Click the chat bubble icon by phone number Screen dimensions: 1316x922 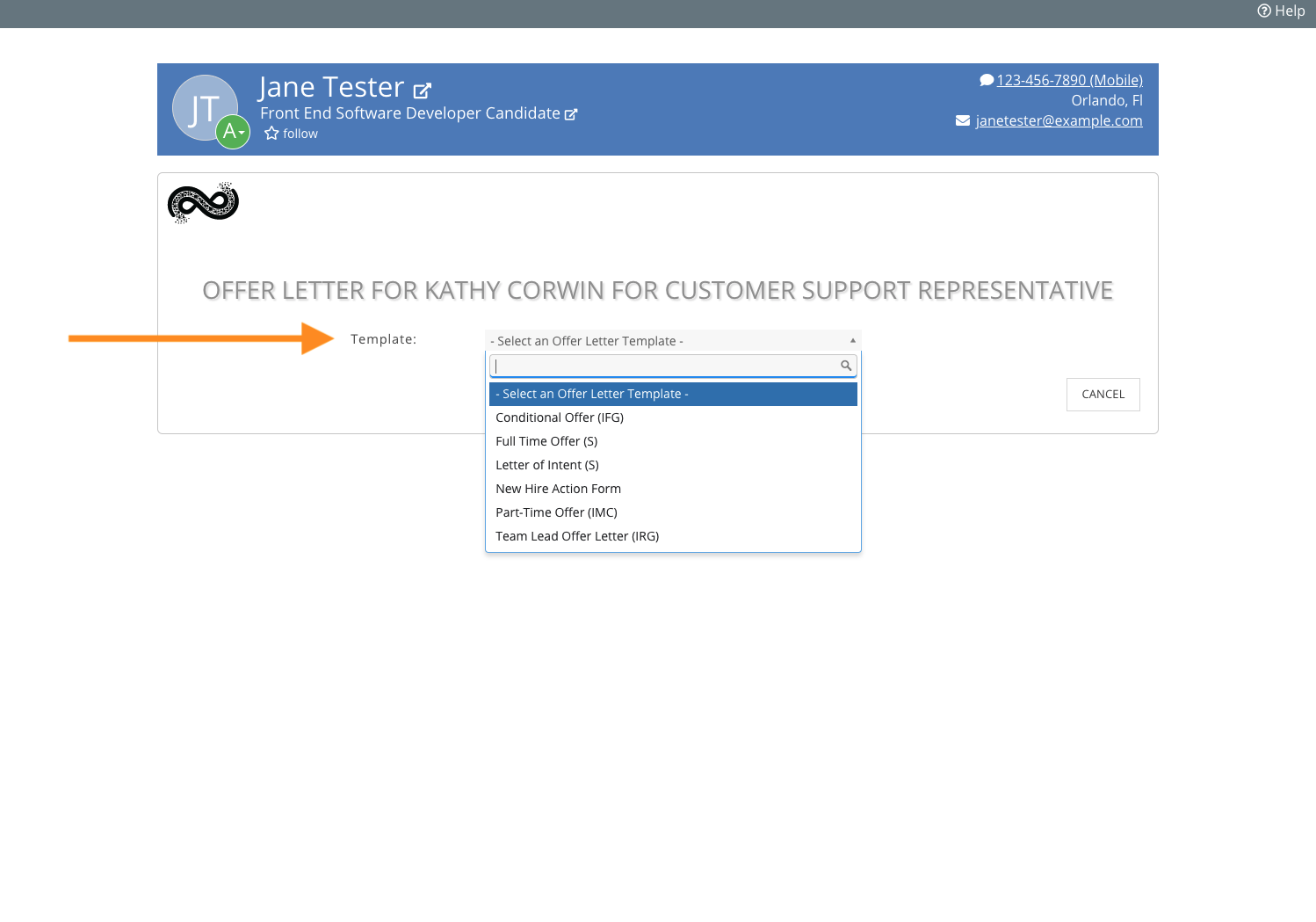coord(987,80)
